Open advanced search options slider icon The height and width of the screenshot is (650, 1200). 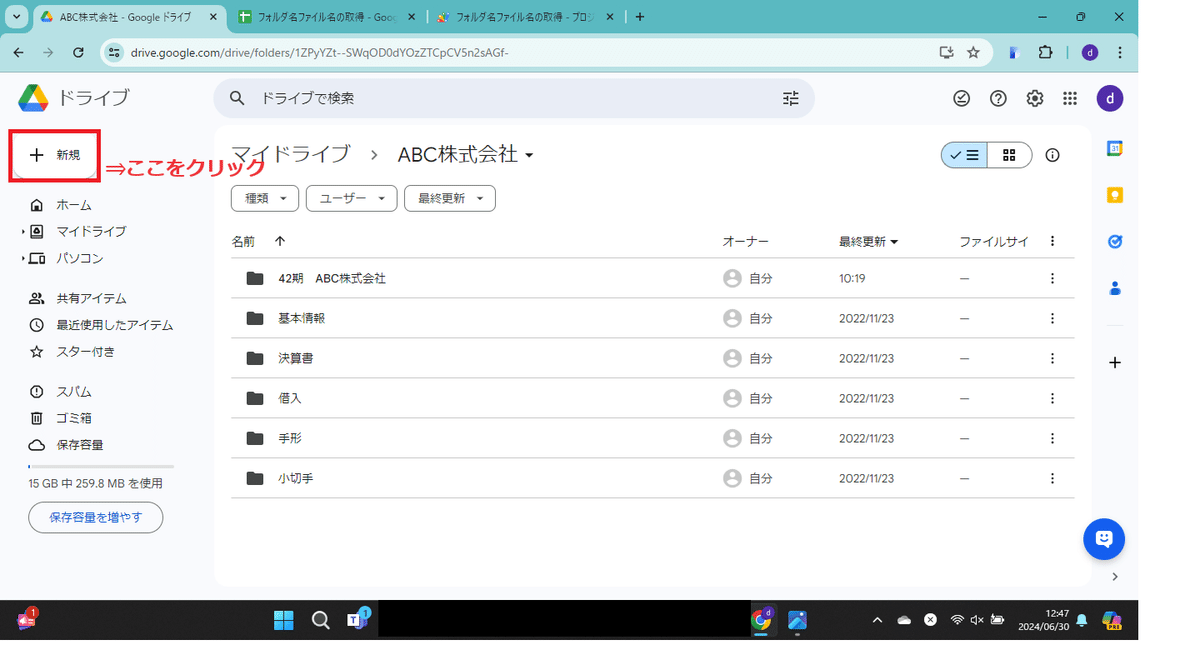[791, 98]
